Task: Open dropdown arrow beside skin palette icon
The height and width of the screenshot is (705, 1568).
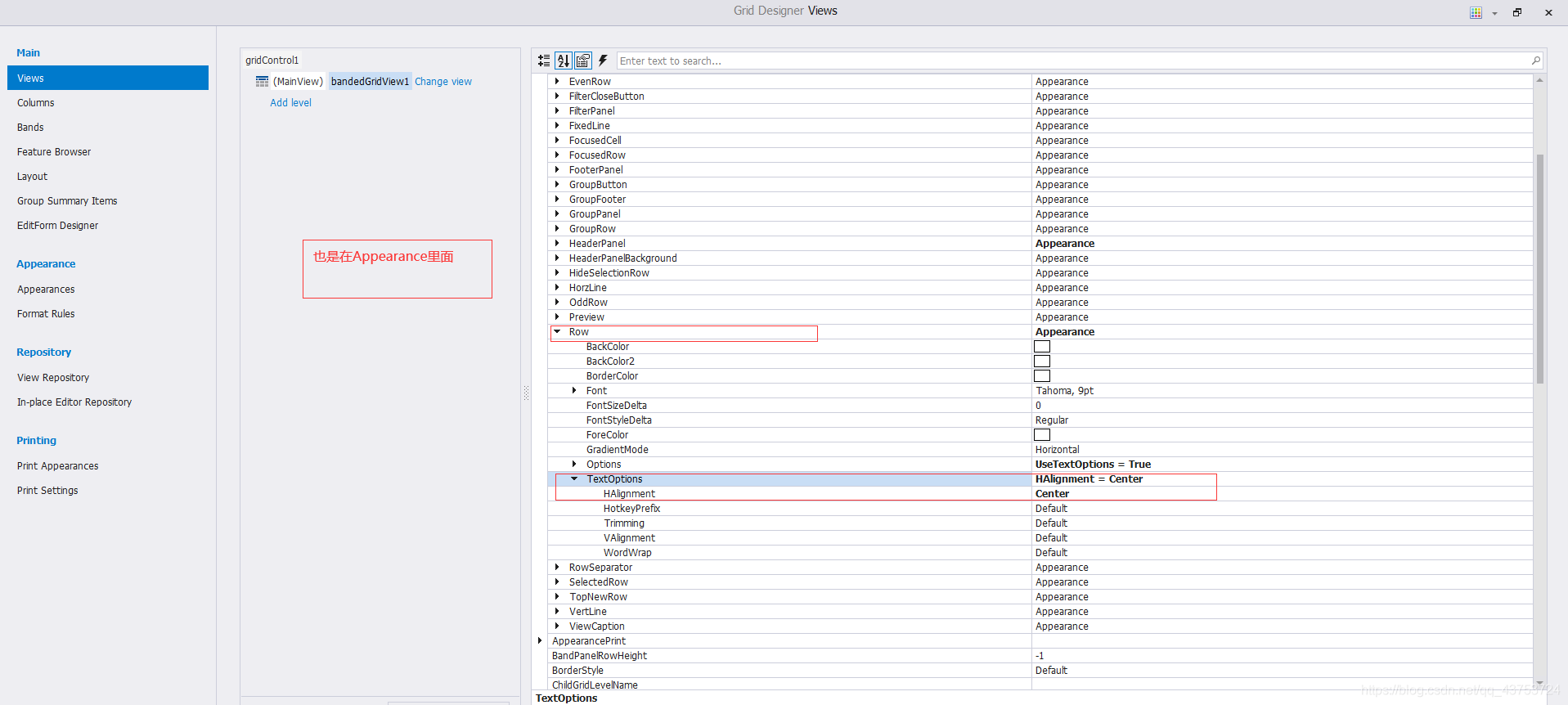Action: [1494, 13]
